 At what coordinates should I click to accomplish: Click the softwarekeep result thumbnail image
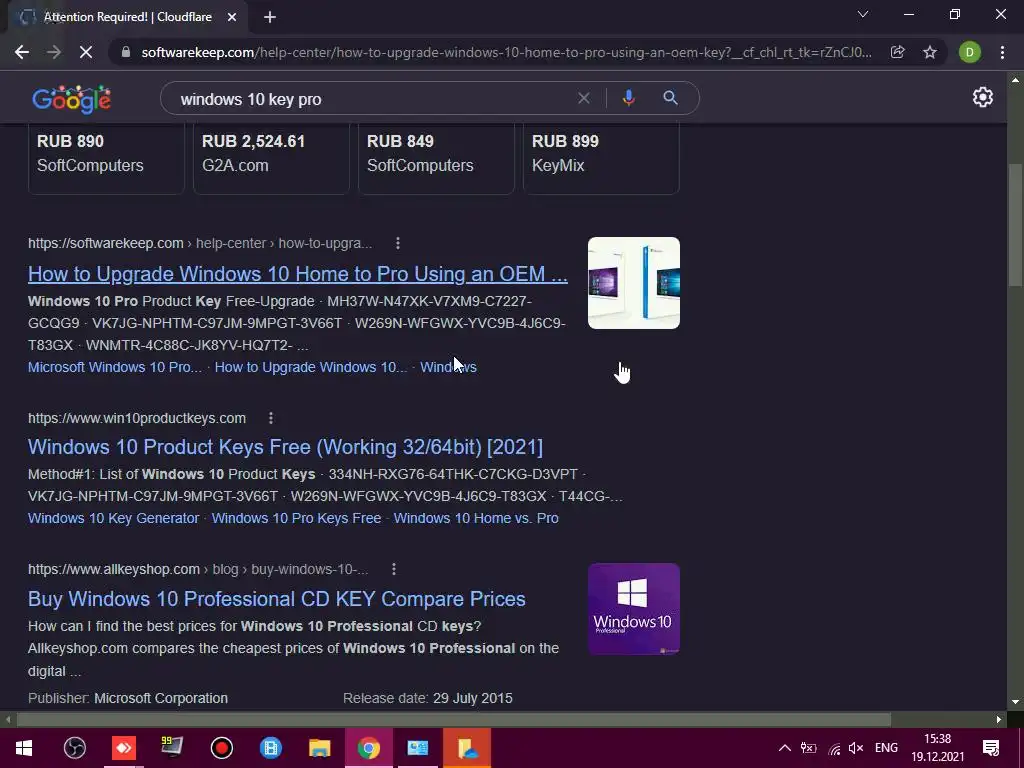tap(633, 283)
